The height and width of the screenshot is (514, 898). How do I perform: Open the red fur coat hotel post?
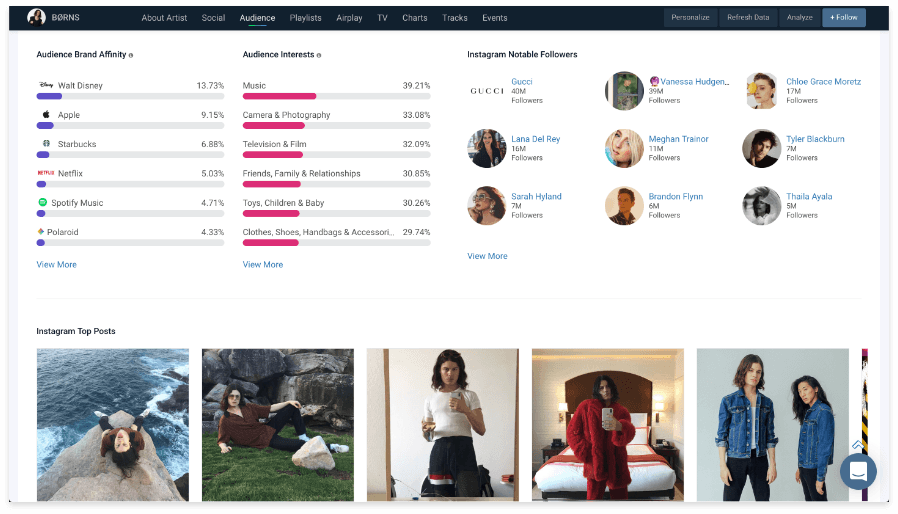click(608, 425)
